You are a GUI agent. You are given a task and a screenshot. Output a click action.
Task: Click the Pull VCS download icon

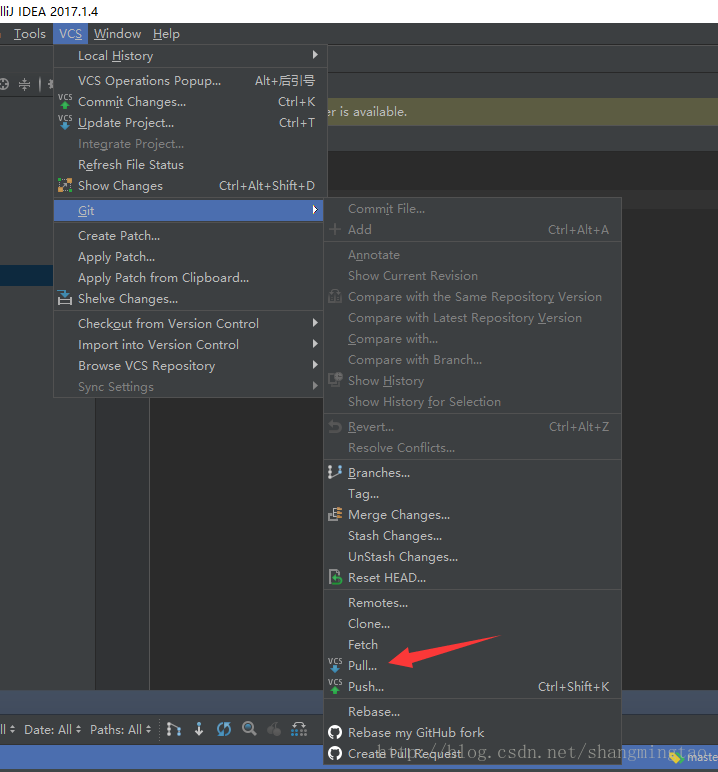[335, 665]
